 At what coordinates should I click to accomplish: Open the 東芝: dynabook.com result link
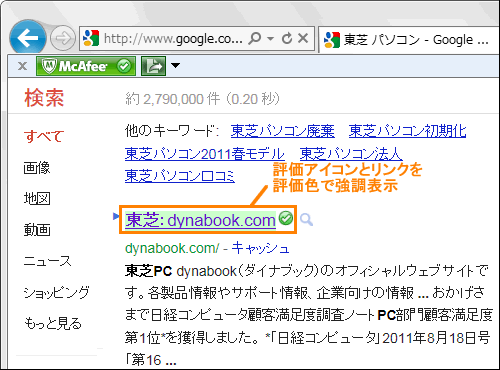(x=201, y=220)
